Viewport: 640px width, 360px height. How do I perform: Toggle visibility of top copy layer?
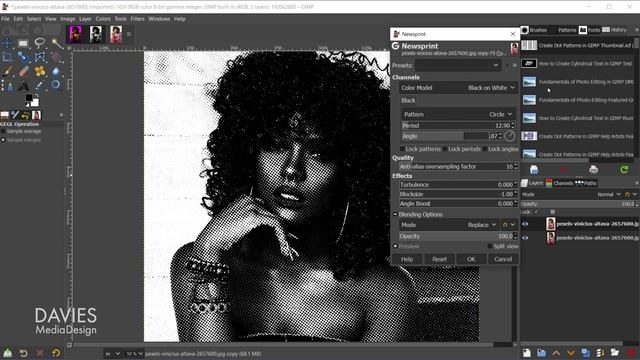[x=525, y=224]
